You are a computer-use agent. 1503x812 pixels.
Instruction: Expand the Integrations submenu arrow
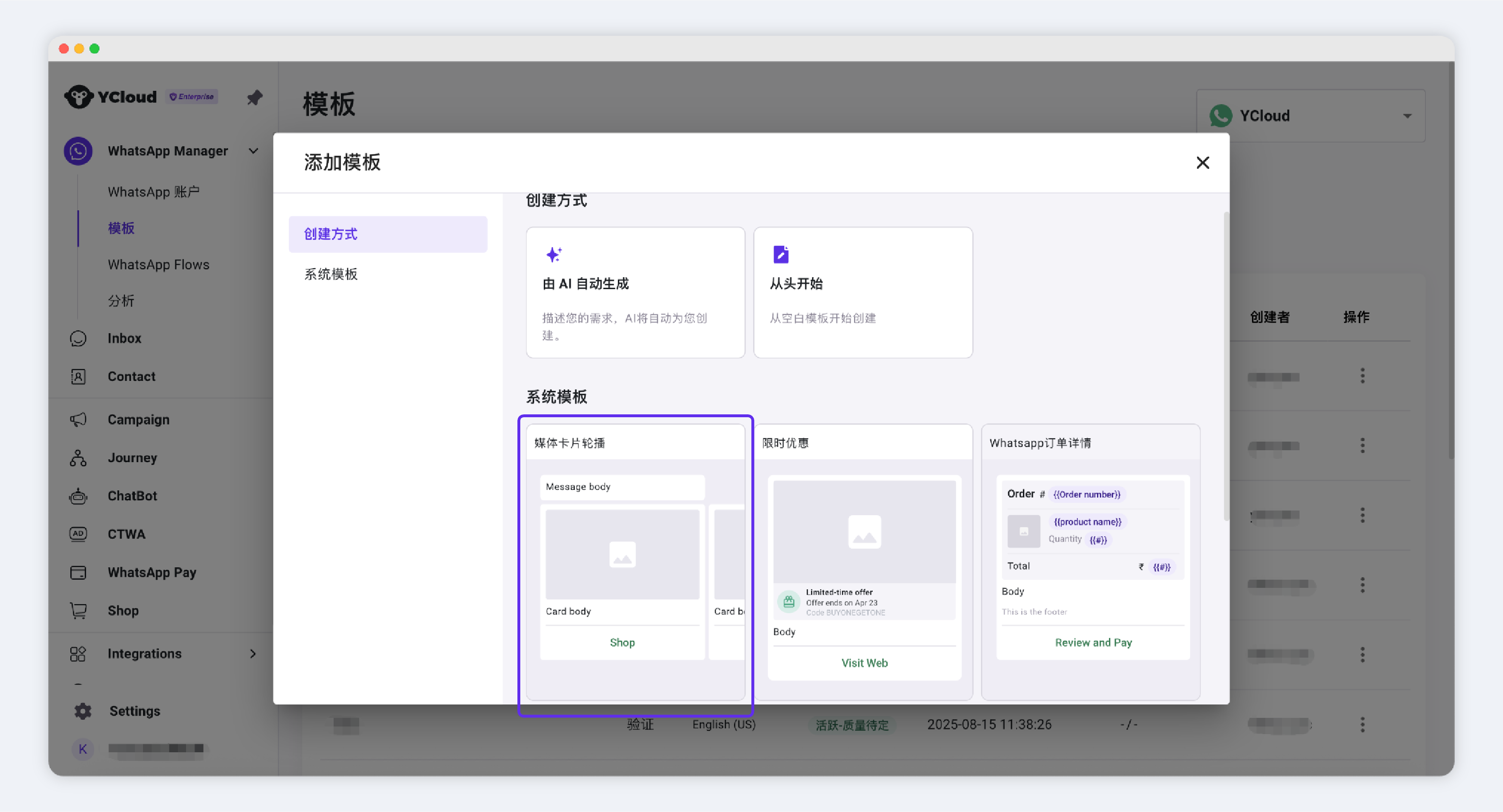253,654
